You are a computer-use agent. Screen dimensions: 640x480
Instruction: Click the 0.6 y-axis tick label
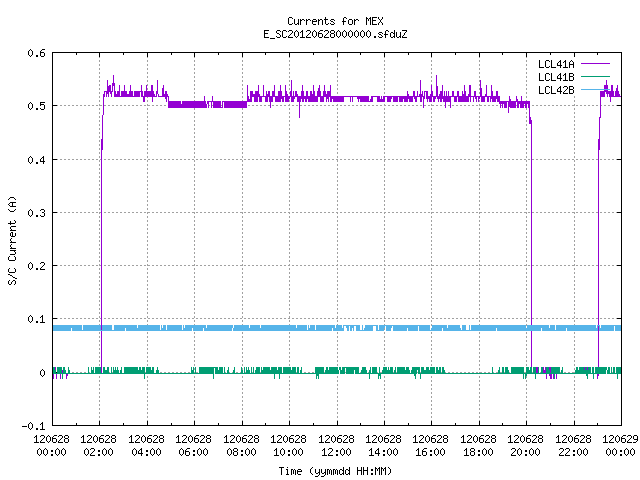click(36, 53)
